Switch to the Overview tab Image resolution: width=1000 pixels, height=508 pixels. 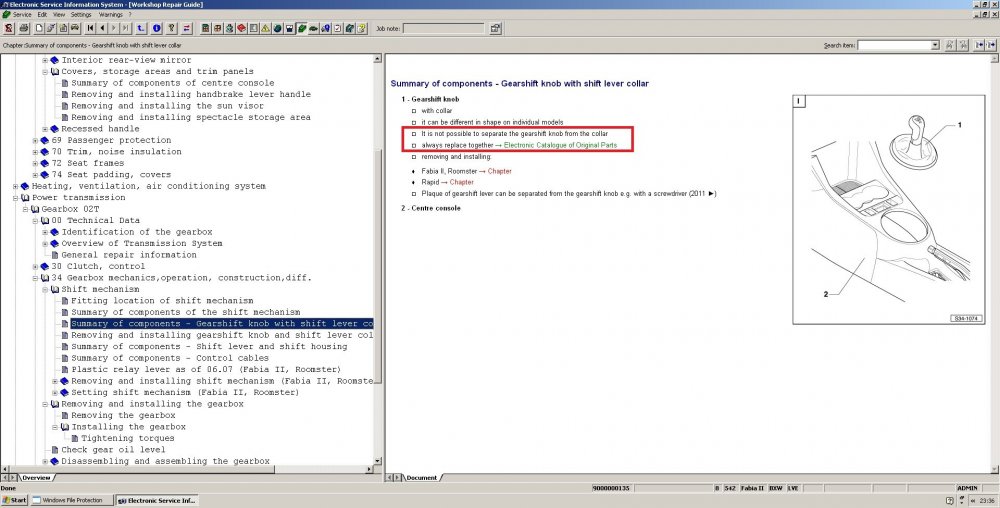pos(36,477)
